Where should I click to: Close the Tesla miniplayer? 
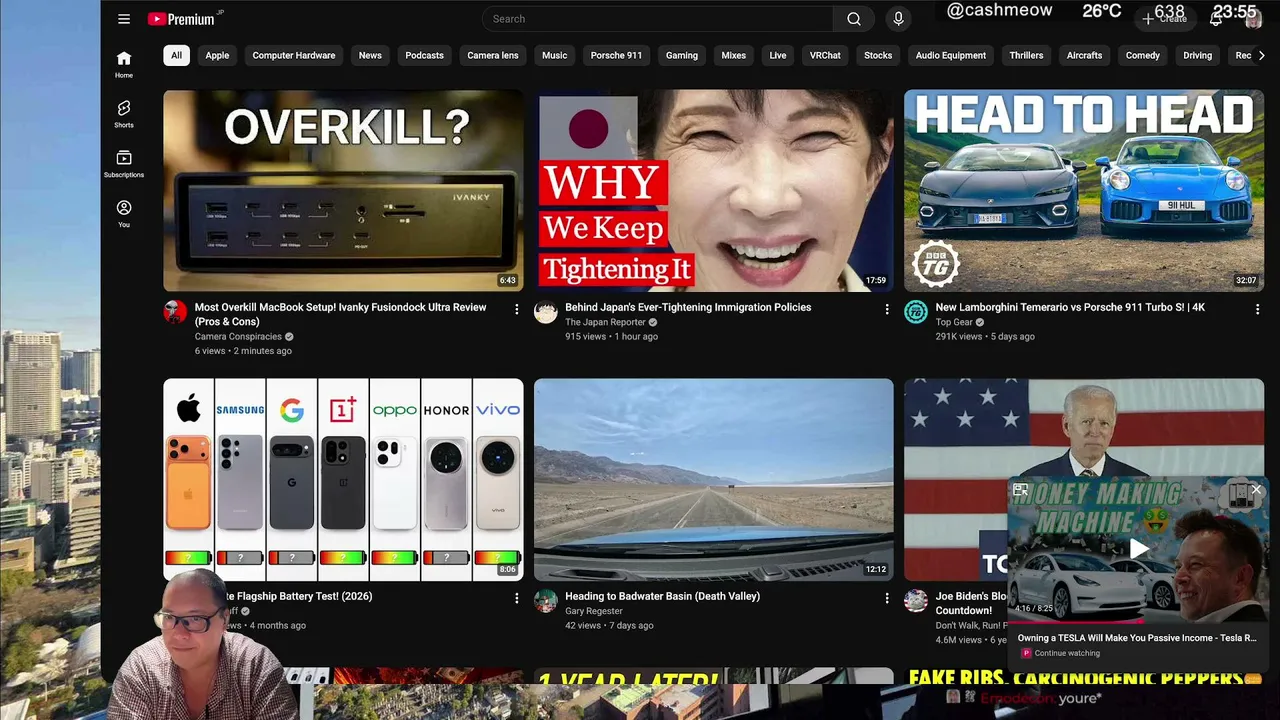pos(1256,490)
